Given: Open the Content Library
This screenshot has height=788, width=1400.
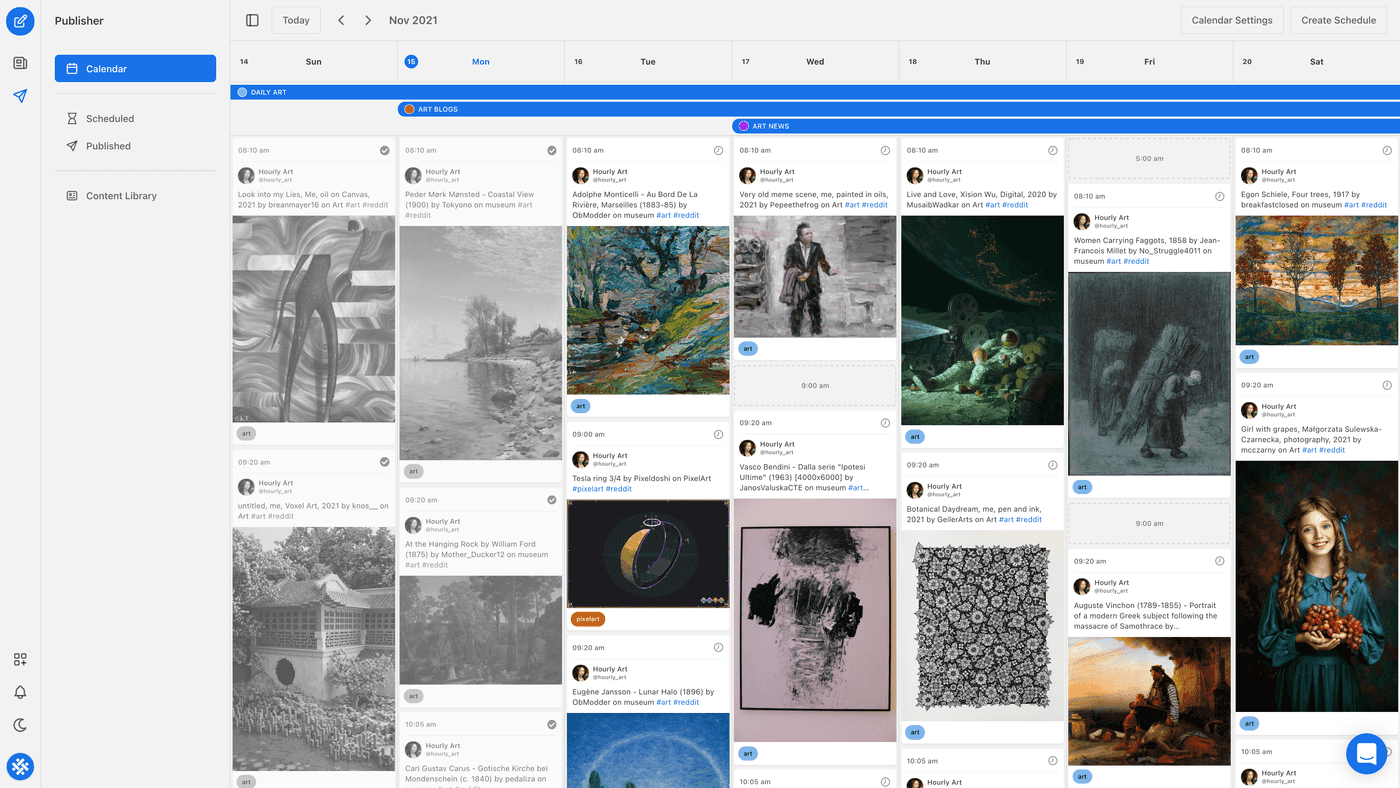Looking at the screenshot, I should click(121, 196).
